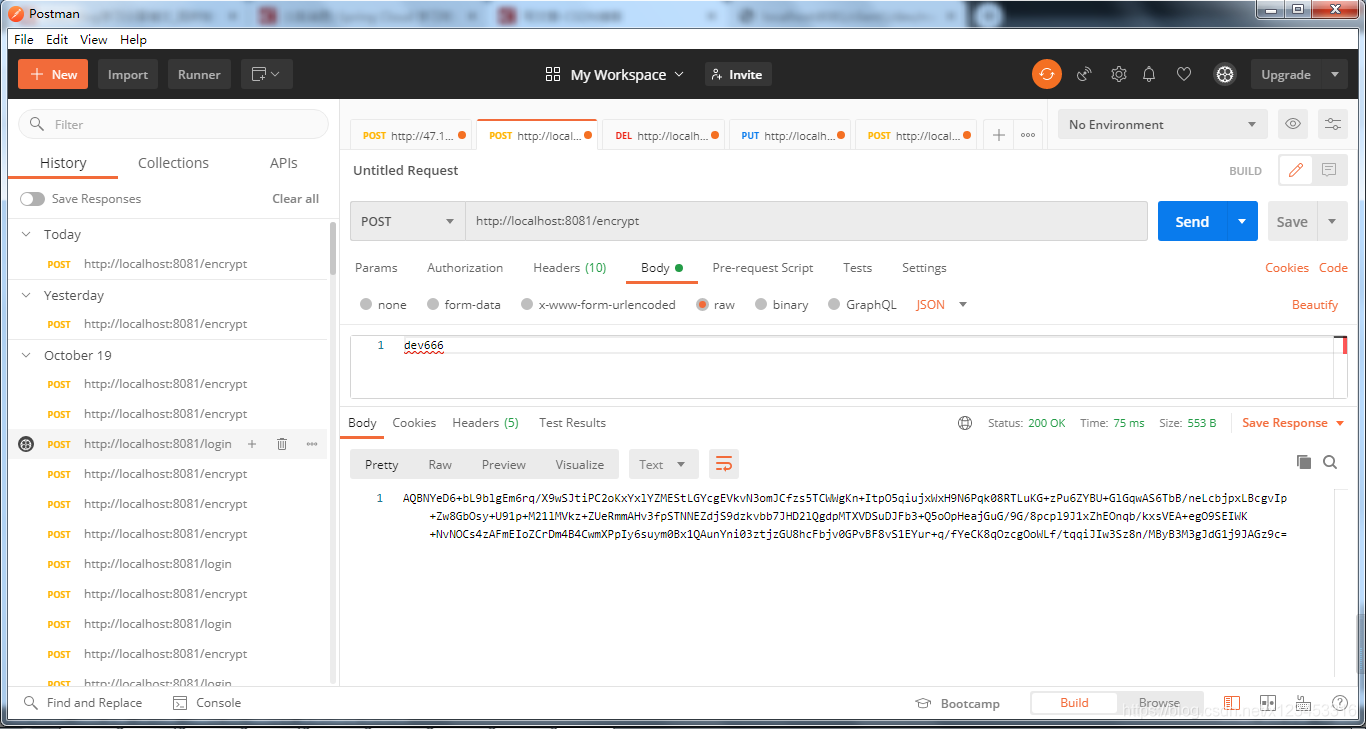Viewport: 1366px width, 729px height.
Task: Click the heart icon in header
Action: [1184, 74]
